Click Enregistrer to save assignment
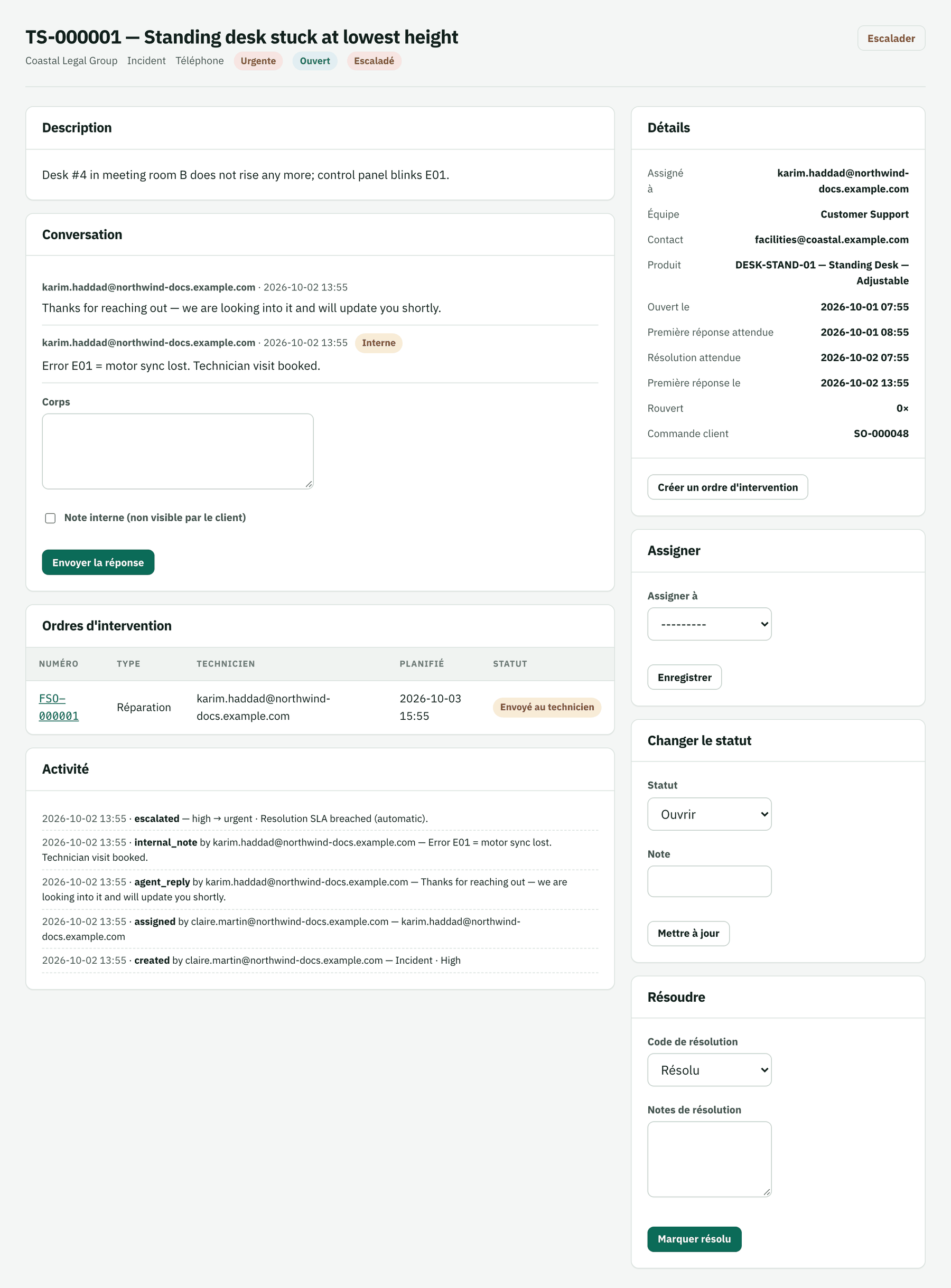951x1288 pixels. (x=684, y=677)
